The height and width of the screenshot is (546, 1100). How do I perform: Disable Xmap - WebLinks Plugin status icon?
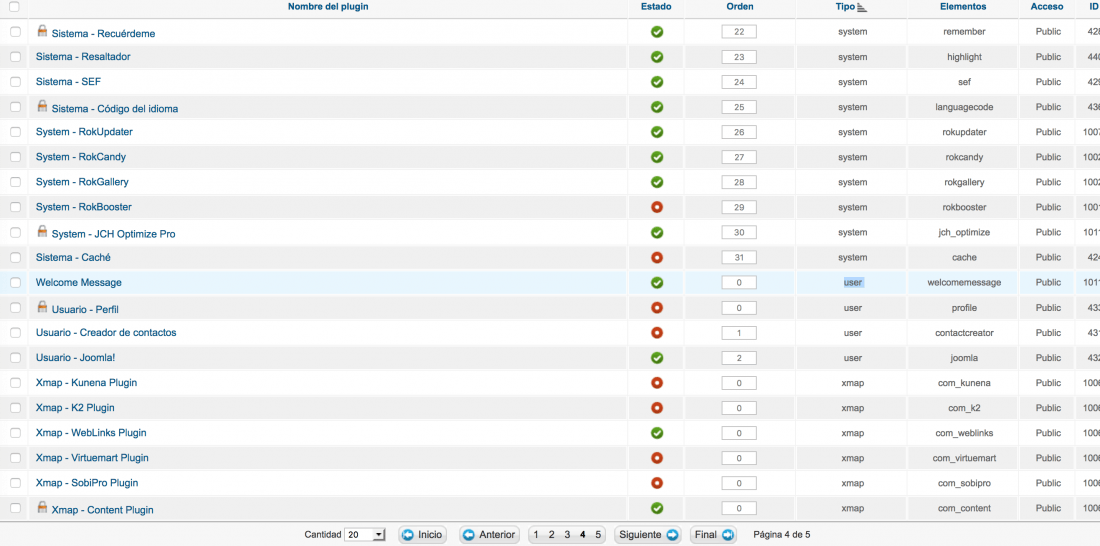click(657, 433)
